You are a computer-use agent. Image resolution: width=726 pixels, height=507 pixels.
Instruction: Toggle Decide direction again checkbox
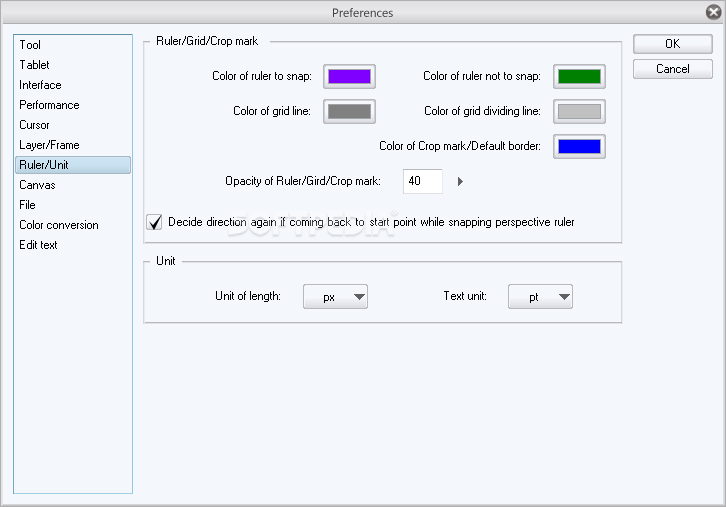pyautogui.click(x=154, y=222)
